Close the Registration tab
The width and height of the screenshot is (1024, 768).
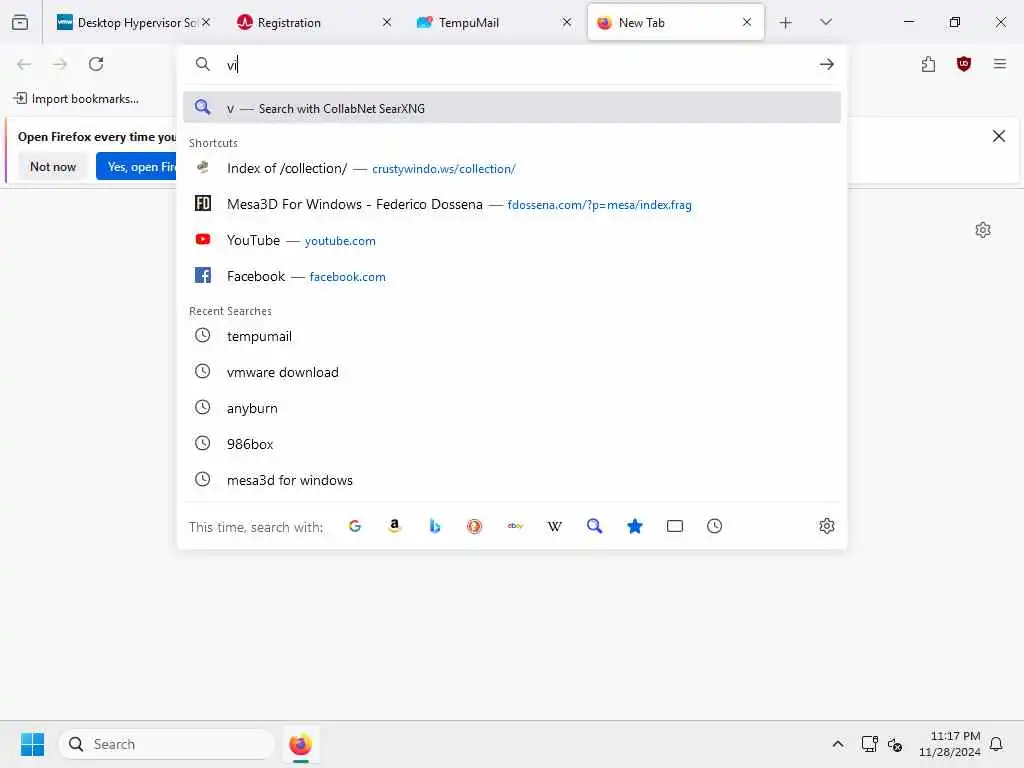(x=387, y=22)
